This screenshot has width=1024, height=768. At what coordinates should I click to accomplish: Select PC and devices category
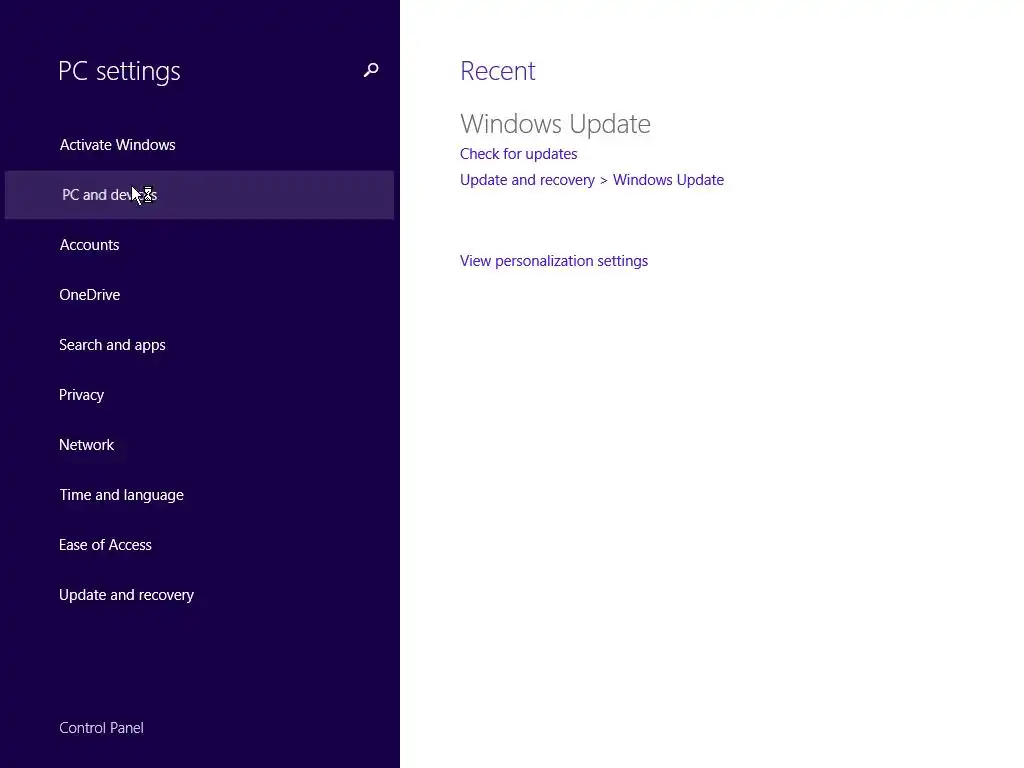tap(199, 195)
